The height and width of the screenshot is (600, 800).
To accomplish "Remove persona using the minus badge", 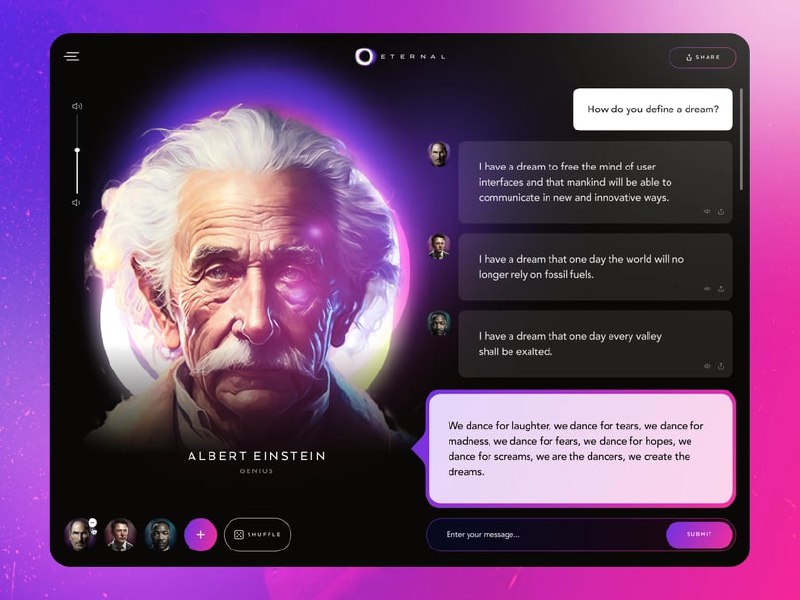I will (x=92, y=522).
